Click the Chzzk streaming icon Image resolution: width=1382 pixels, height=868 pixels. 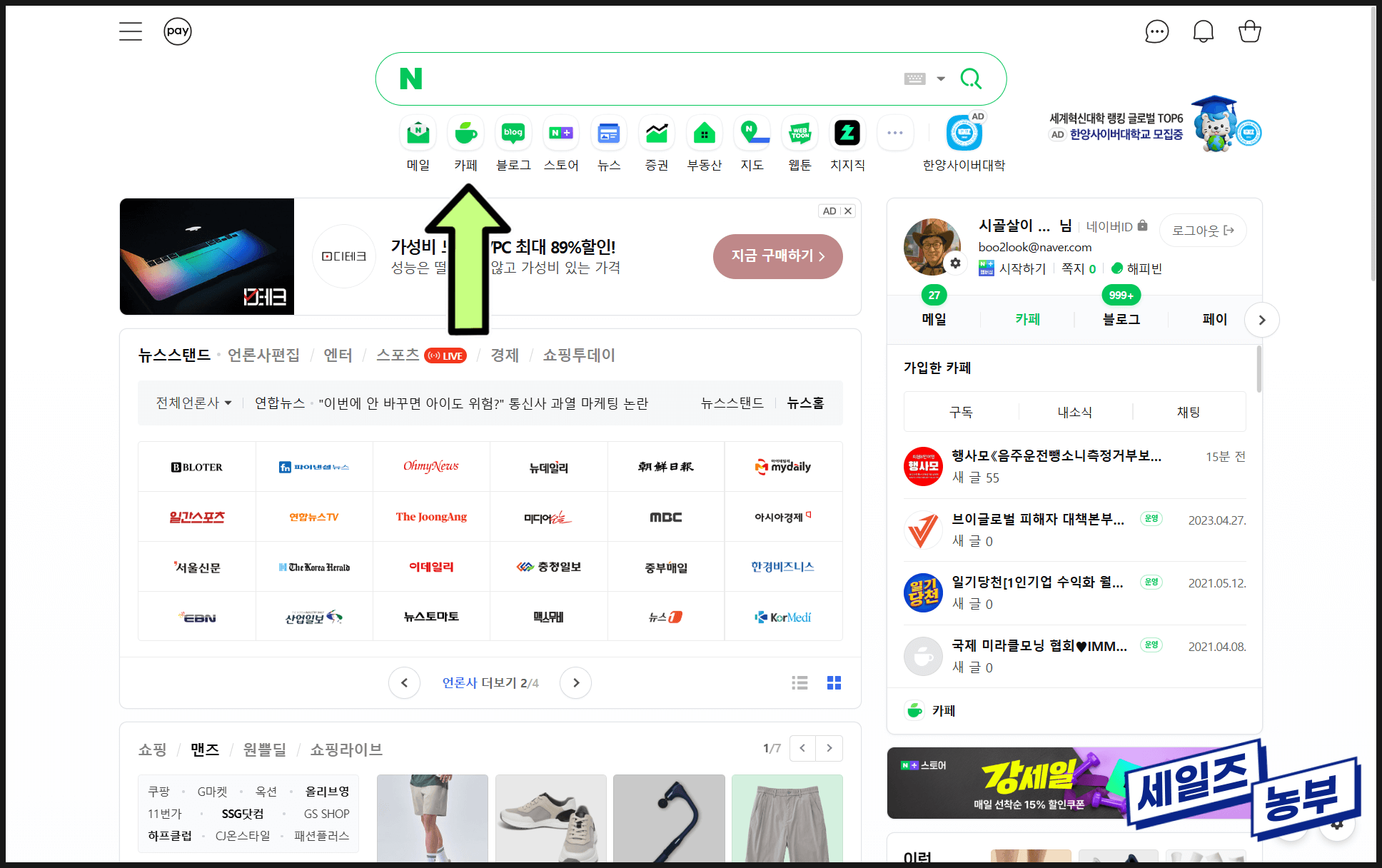(847, 133)
